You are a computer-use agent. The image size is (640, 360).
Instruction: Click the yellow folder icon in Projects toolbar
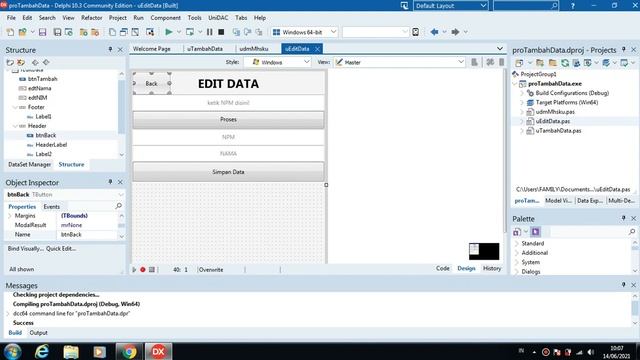tap(553, 63)
